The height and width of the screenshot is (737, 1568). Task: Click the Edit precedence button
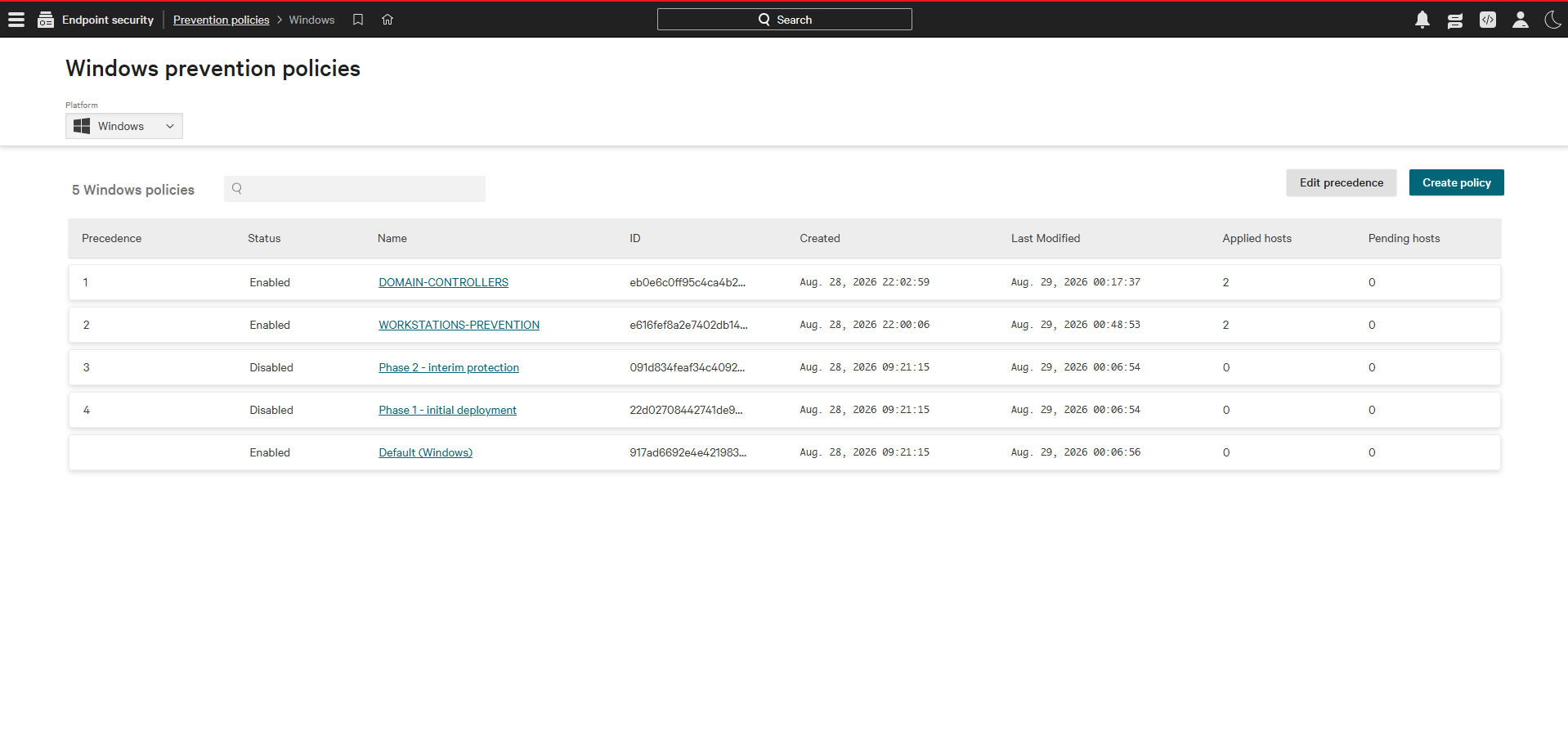click(1342, 182)
